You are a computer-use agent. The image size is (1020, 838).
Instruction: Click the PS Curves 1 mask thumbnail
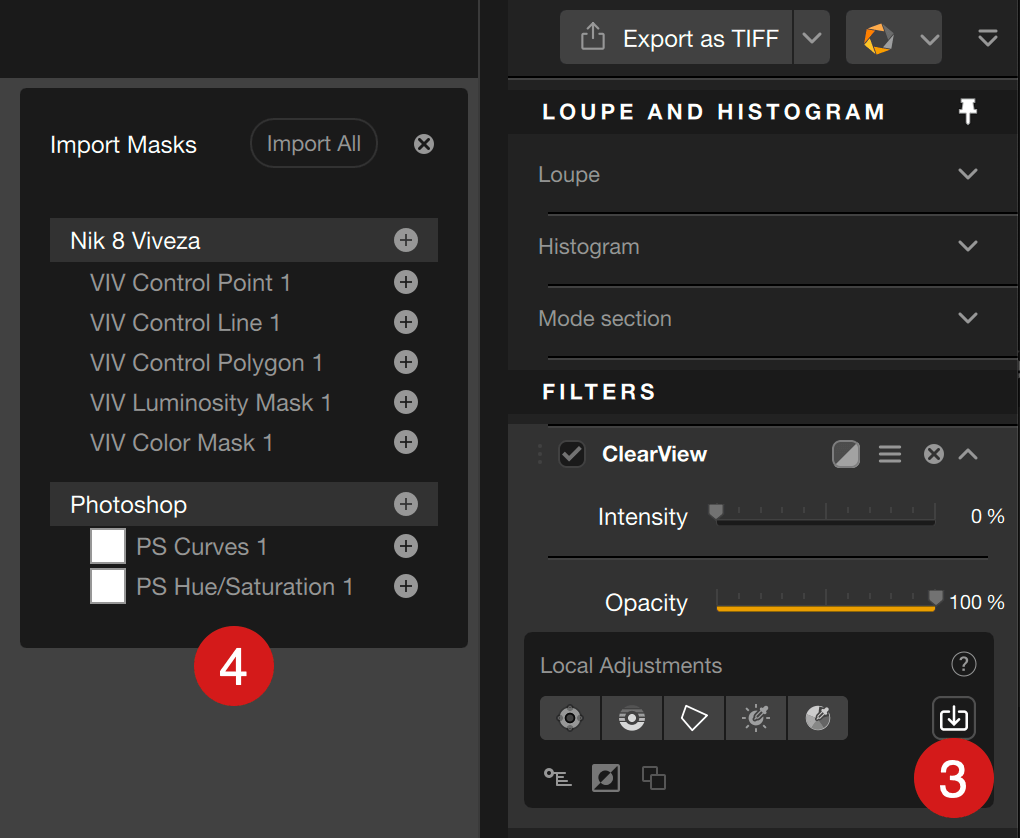108,546
